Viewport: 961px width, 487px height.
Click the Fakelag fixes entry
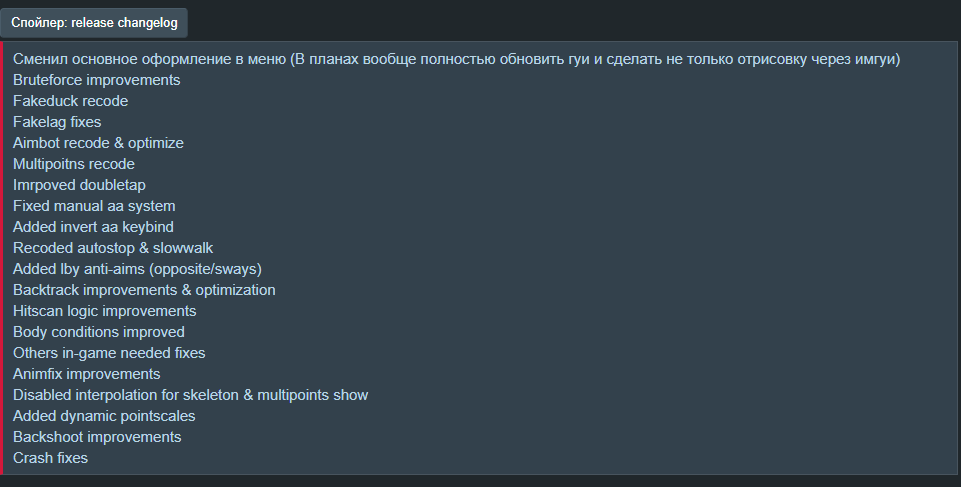click(x=57, y=122)
